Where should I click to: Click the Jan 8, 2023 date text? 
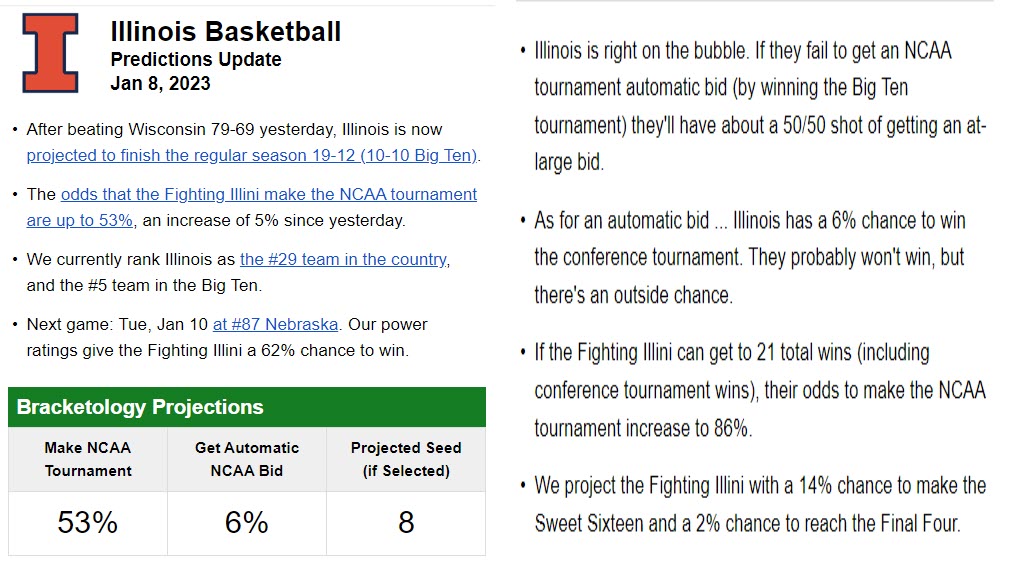tap(160, 84)
